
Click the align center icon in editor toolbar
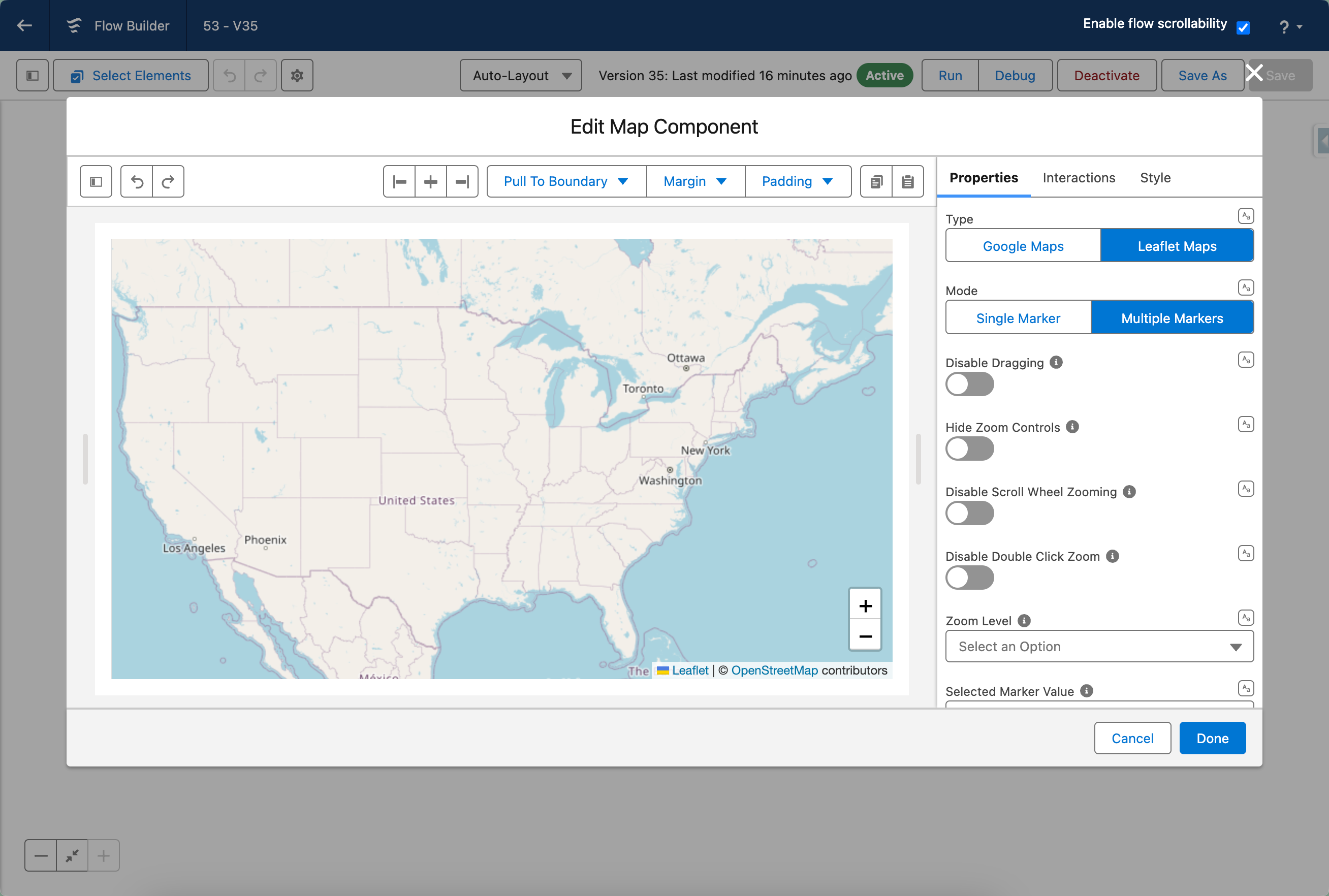[x=431, y=182]
